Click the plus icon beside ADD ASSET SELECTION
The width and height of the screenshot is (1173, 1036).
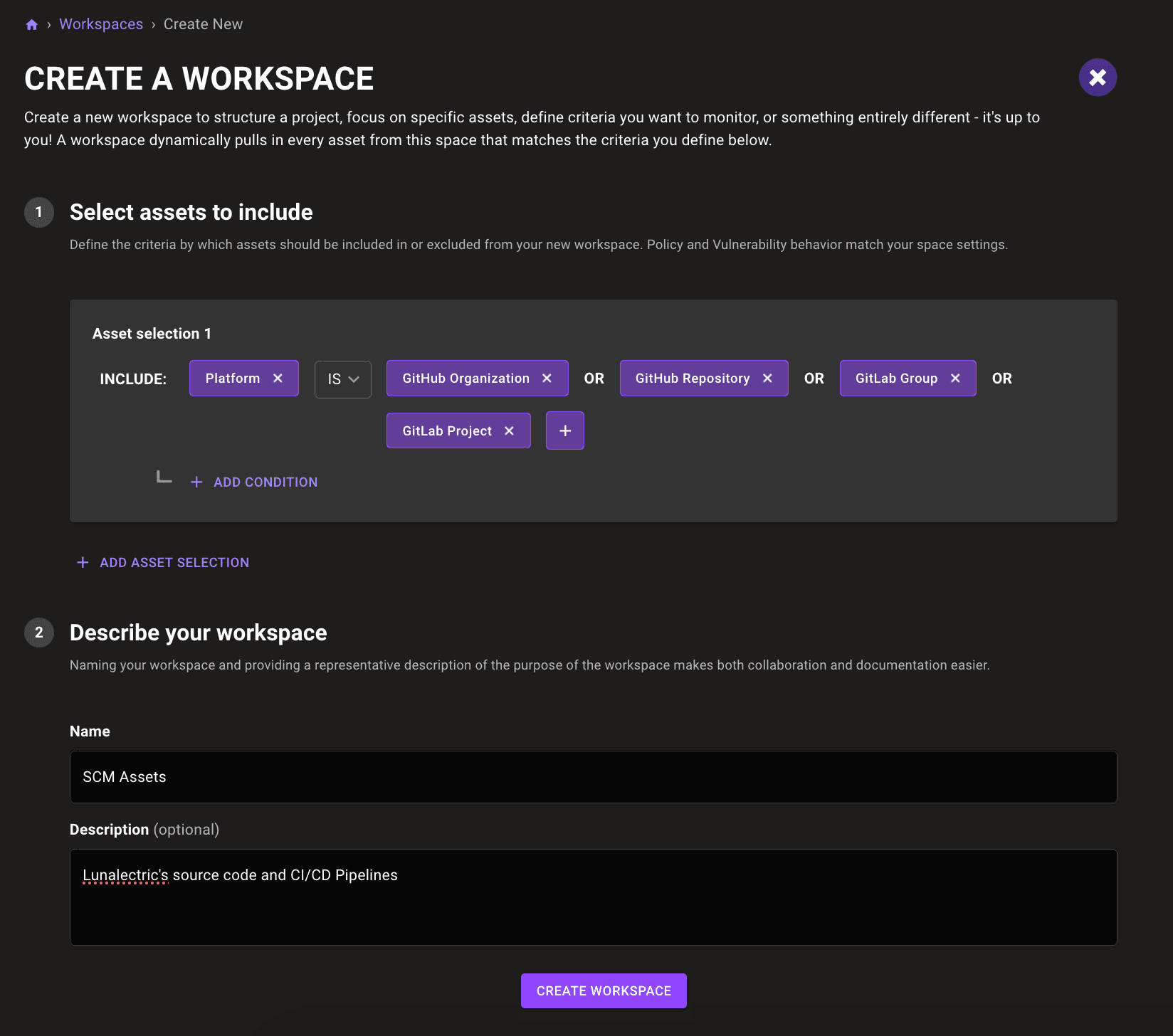[x=83, y=562]
